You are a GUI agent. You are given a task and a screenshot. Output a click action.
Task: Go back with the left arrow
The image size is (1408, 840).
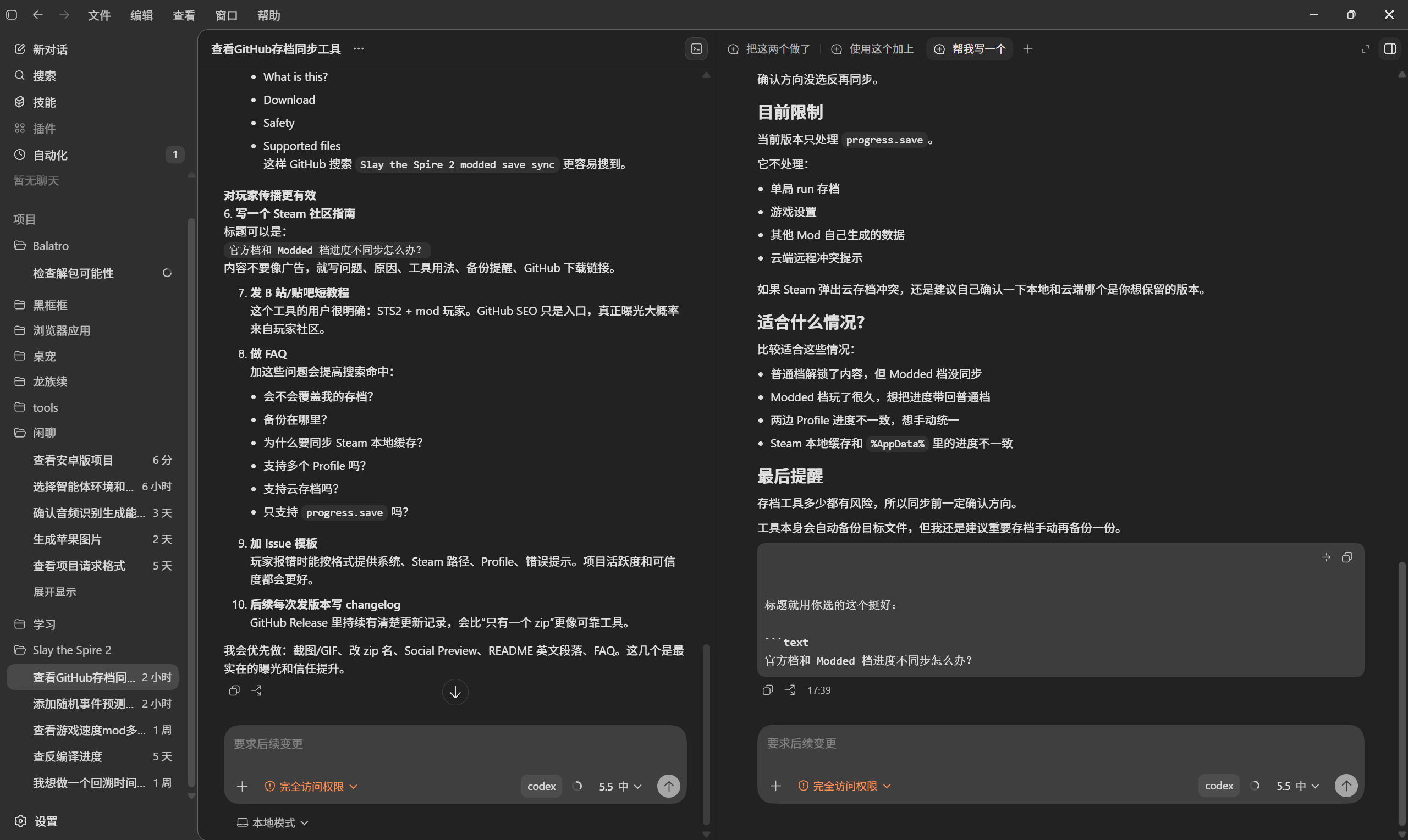coord(38,15)
